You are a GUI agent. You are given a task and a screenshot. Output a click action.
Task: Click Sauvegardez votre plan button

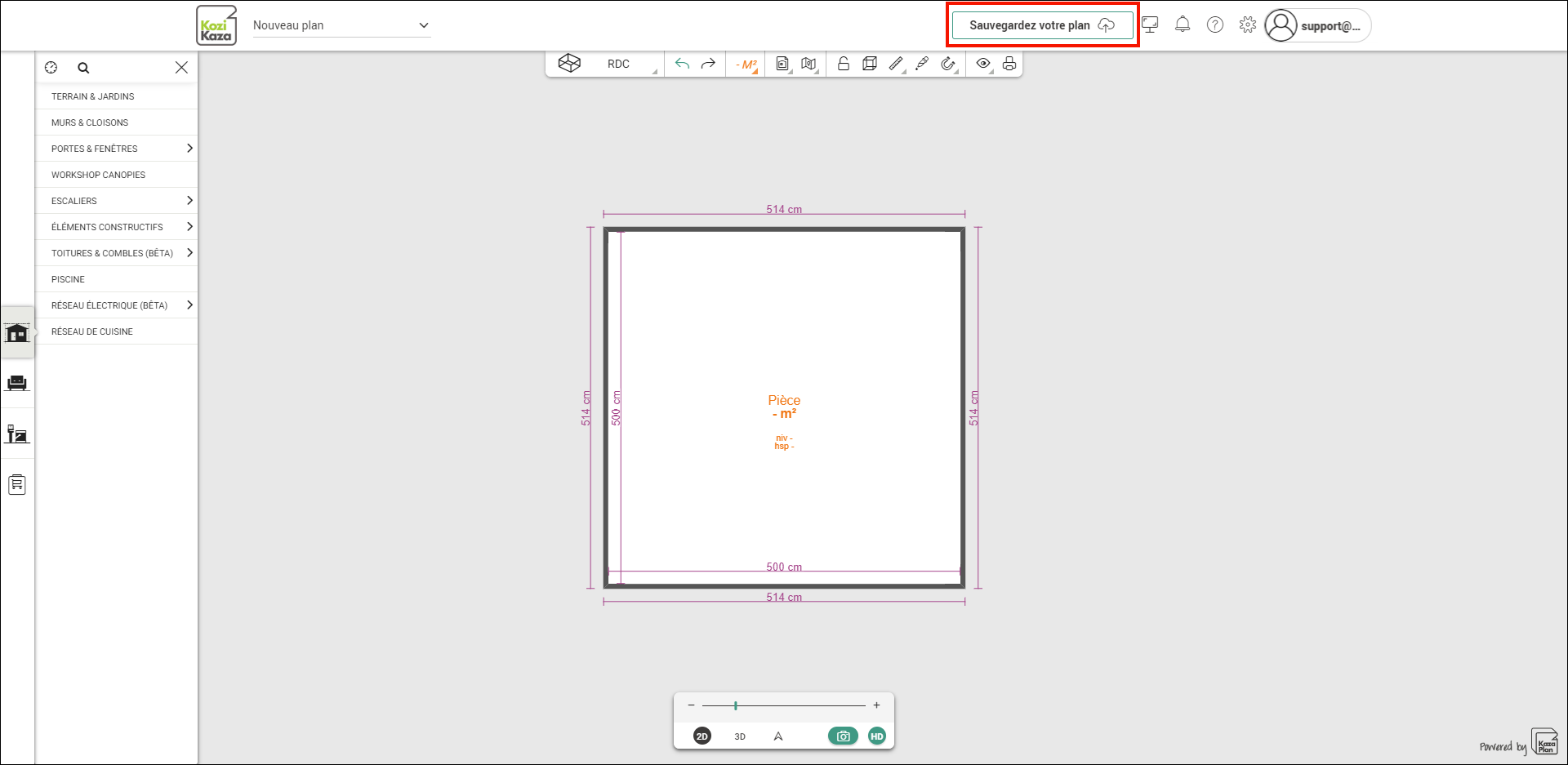[x=1042, y=25]
